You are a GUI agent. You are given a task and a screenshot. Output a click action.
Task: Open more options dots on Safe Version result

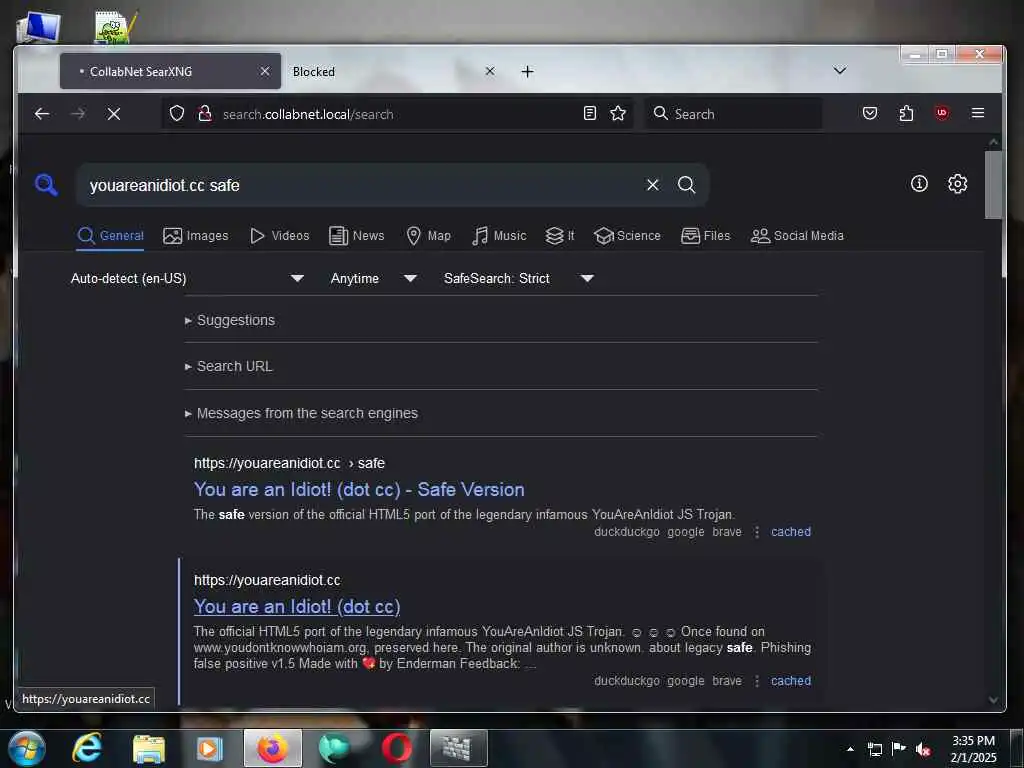757,532
